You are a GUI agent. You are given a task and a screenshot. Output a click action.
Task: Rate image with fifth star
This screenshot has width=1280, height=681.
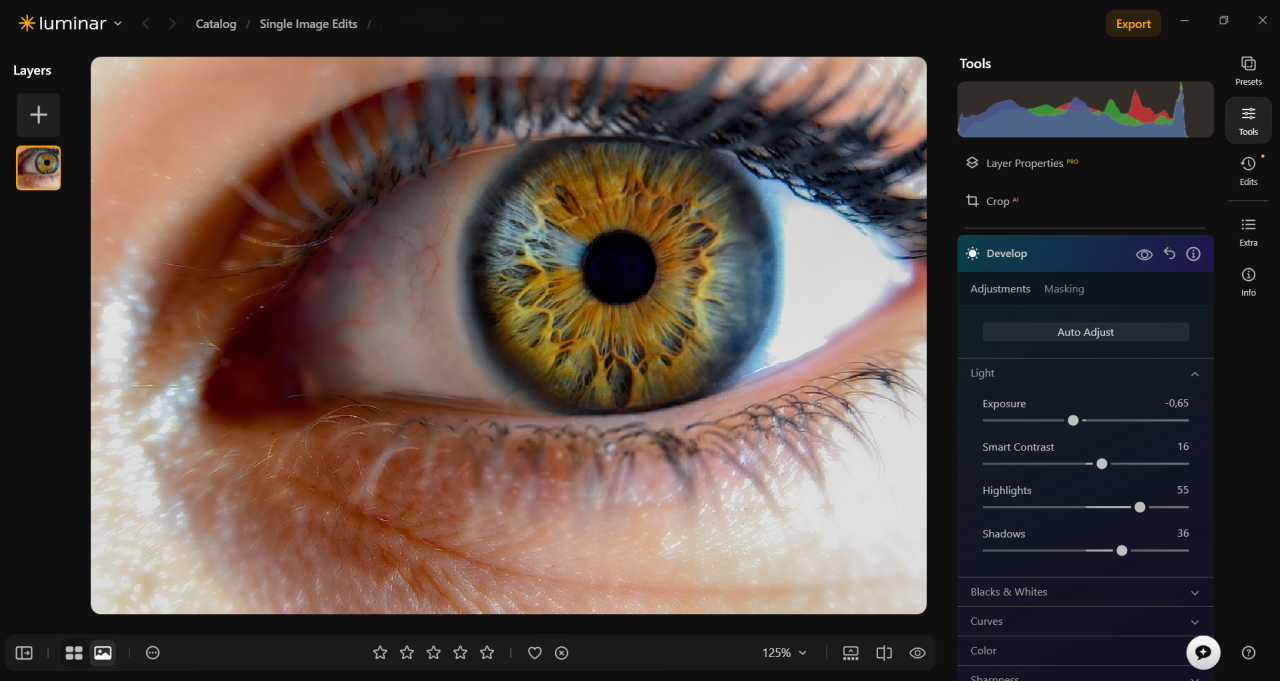[x=487, y=653]
